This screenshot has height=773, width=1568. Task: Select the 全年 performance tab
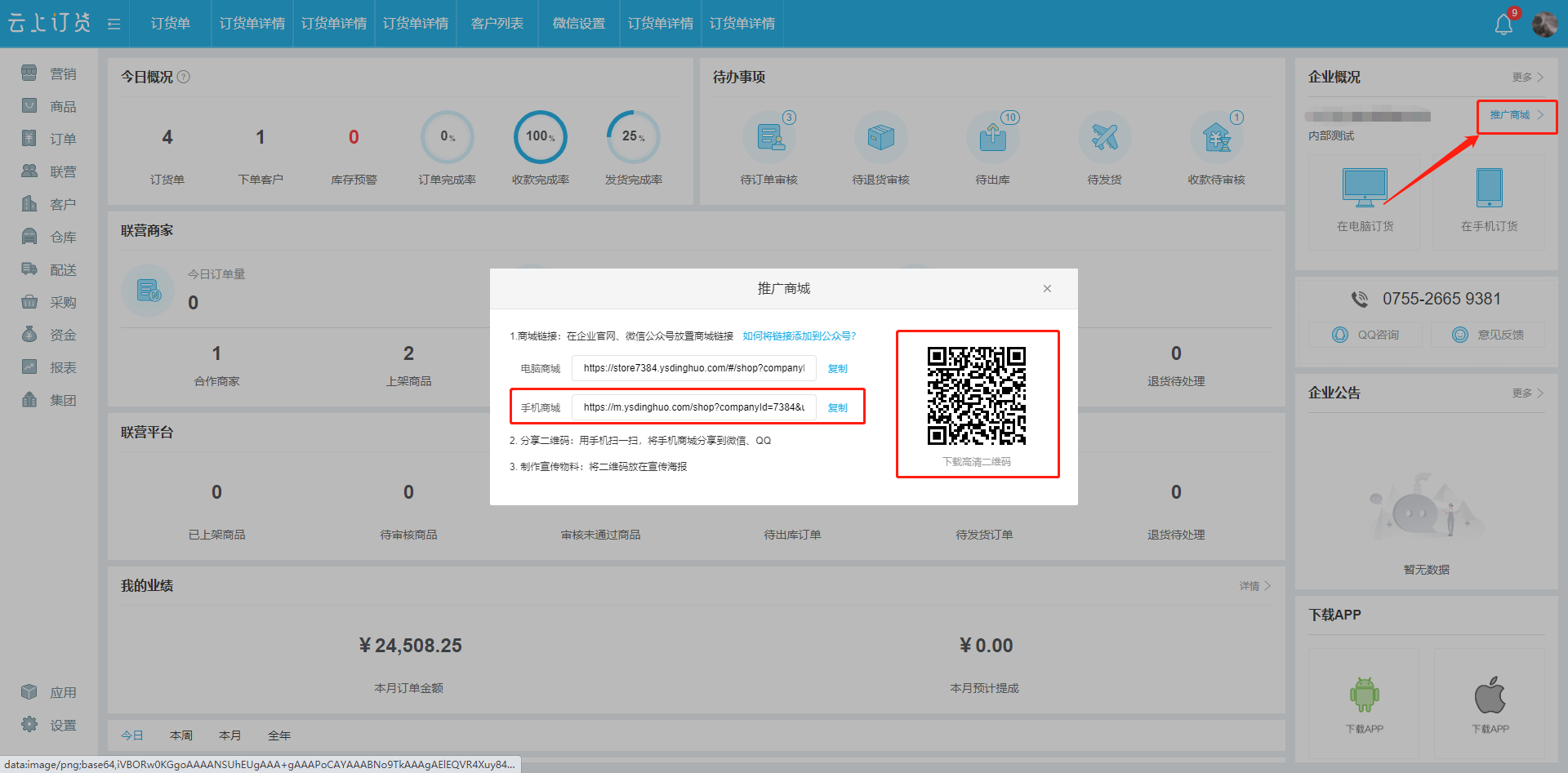coord(279,735)
